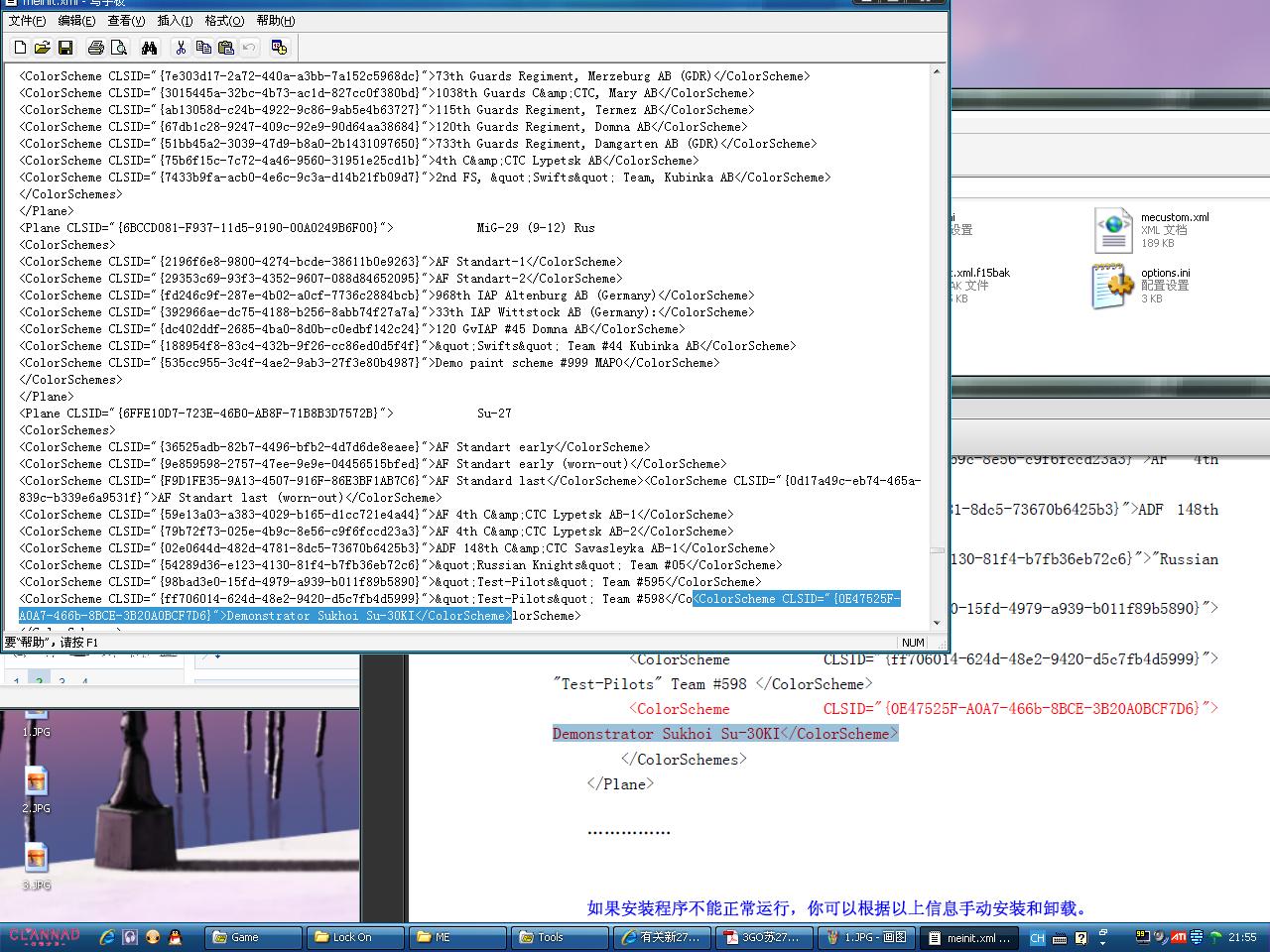Select the 3.JPG desktop icon
Screen dimensions: 1270x952
coord(36,867)
